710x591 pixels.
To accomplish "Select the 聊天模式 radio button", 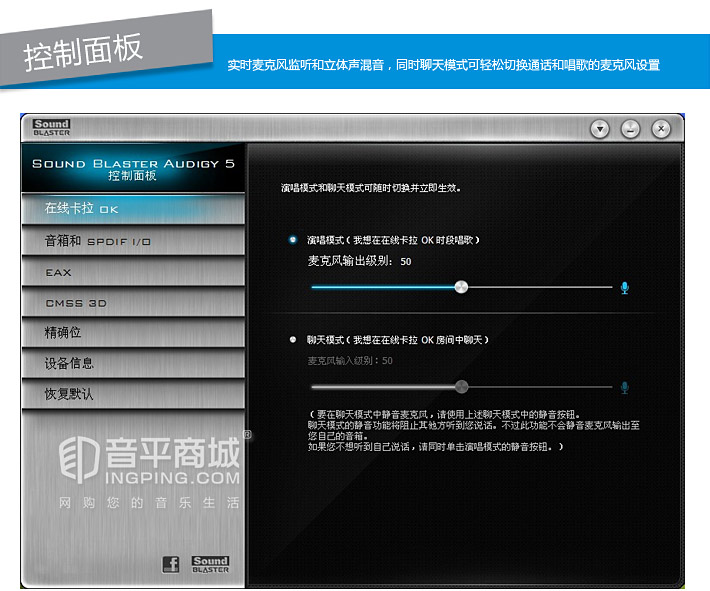I will point(293,339).
